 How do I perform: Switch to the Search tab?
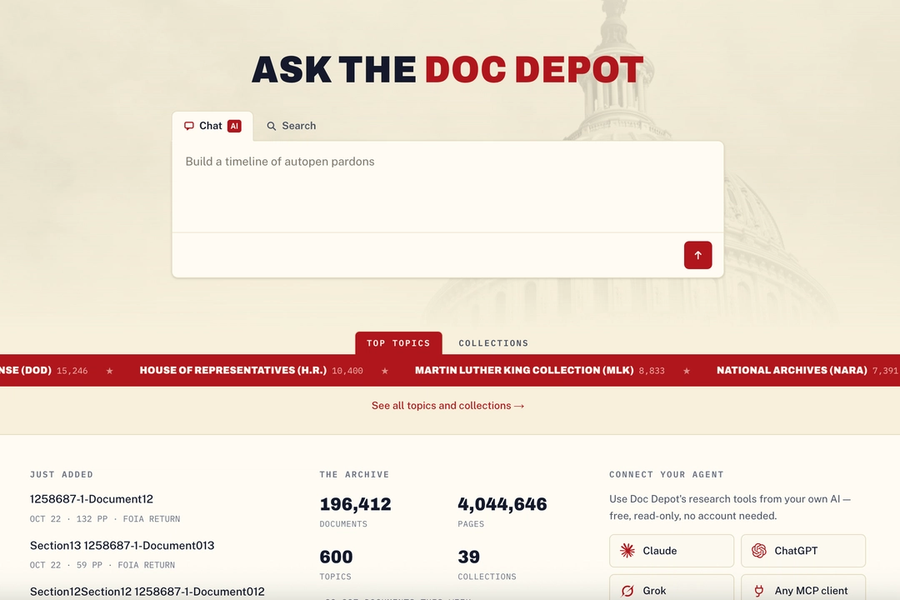pyautogui.click(x=291, y=126)
